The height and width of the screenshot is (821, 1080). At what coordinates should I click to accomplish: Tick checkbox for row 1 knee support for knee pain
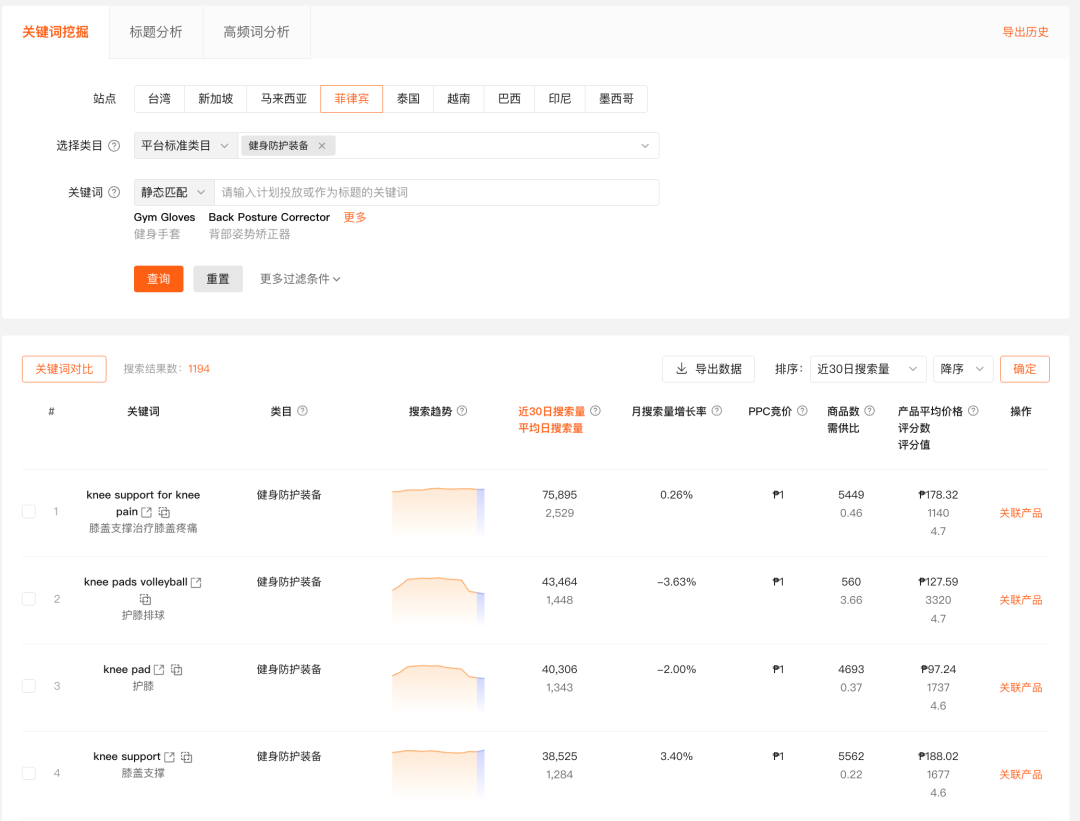point(29,512)
